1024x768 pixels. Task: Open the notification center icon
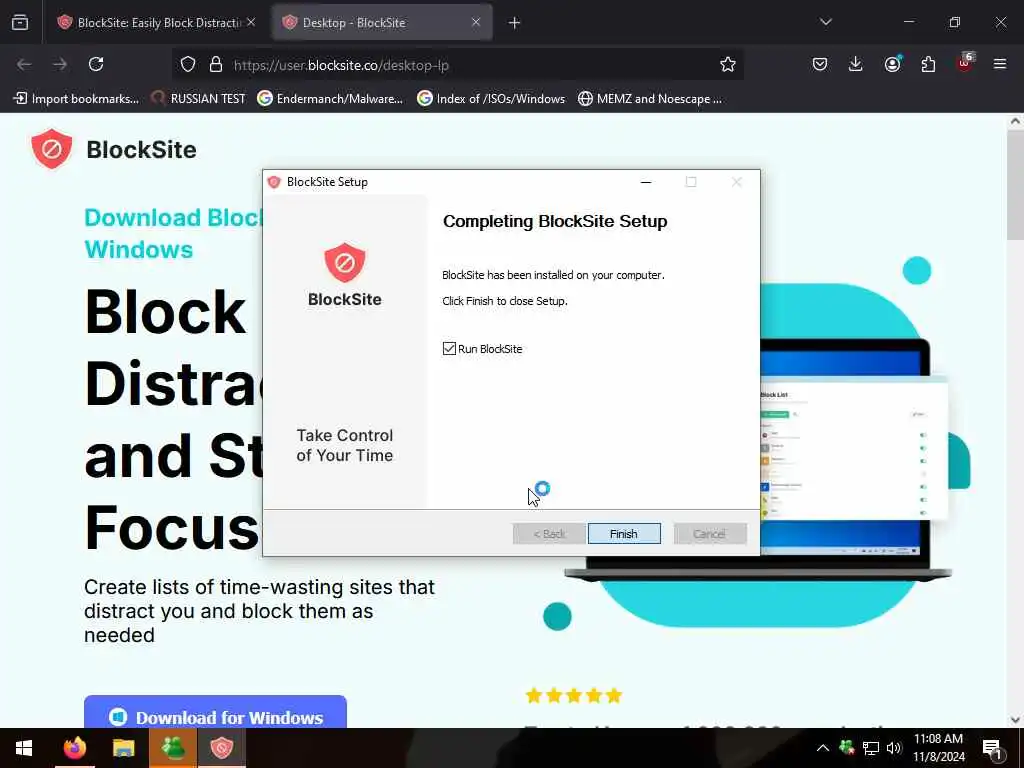click(x=993, y=748)
